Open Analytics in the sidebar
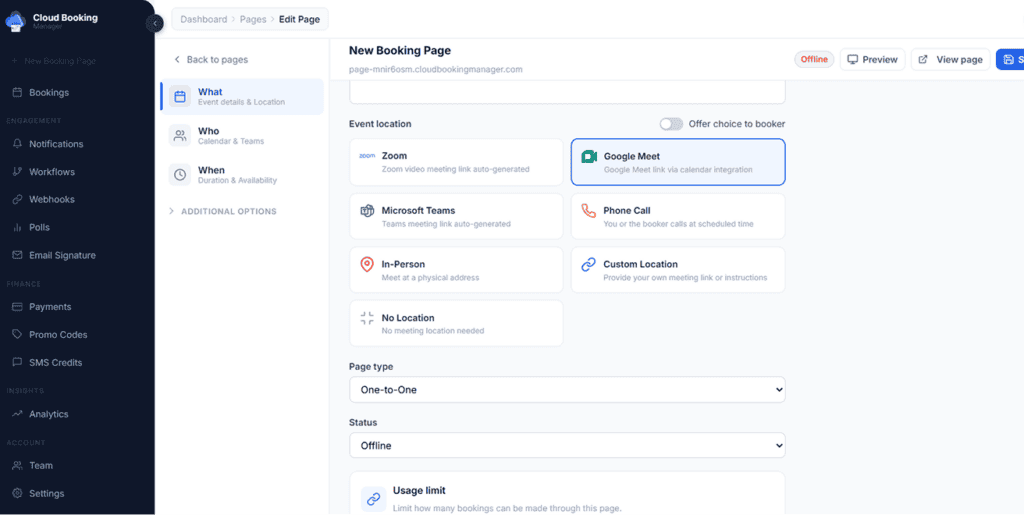The width and height of the screenshot is (1024, 515). (x=48, y=414)
